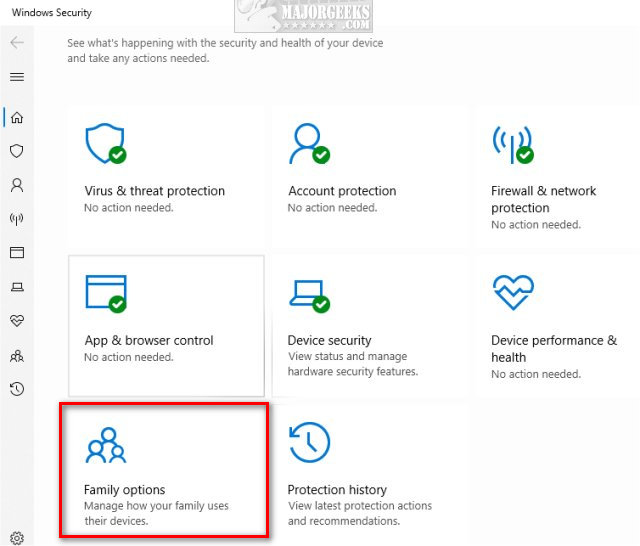
Task: Click 'Manage how your family uses their devices.'
Action: 156,513
